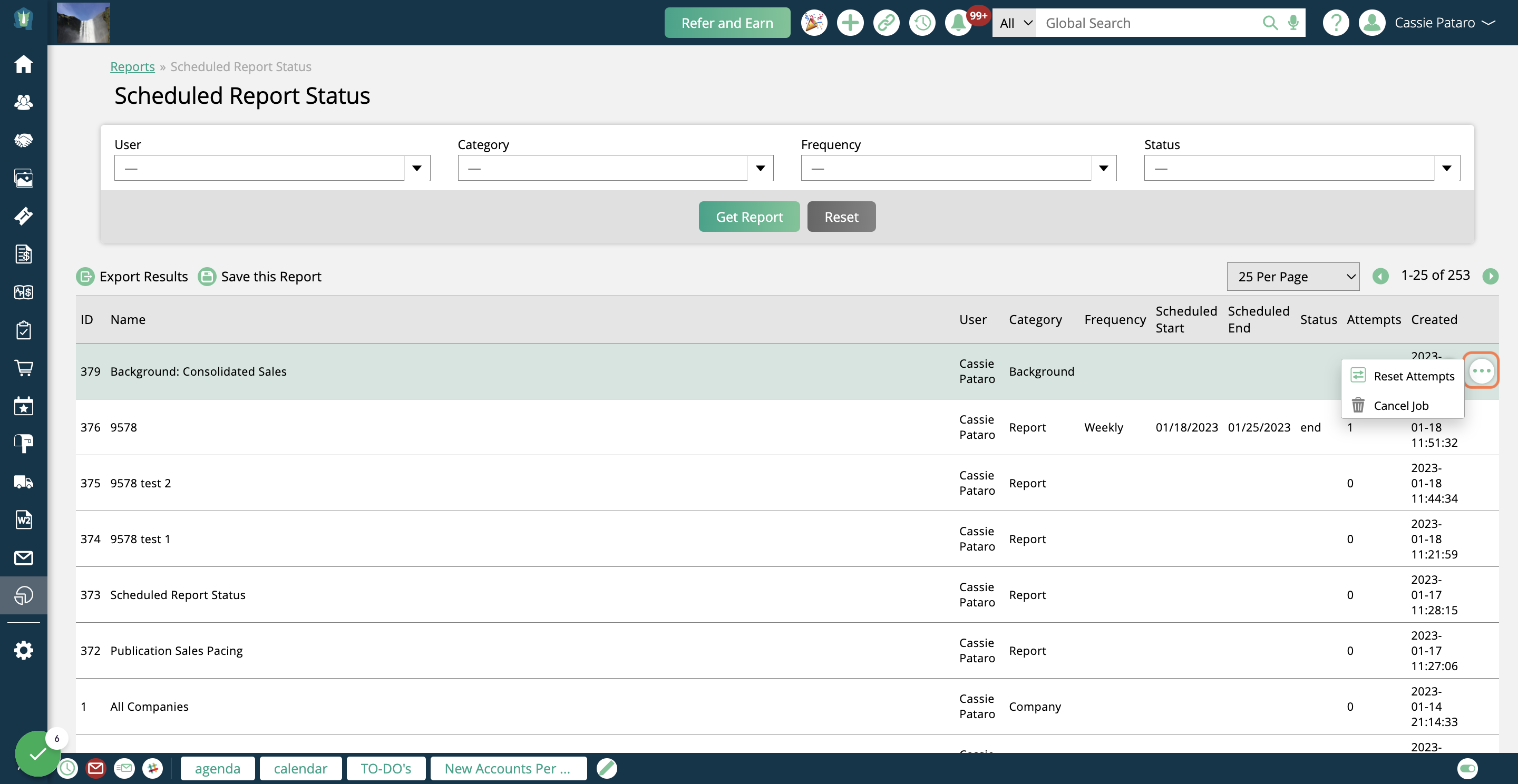This screenshot has height=784, width=1518.
Task: Open the recent history clock icon
Action: point(922,23)
